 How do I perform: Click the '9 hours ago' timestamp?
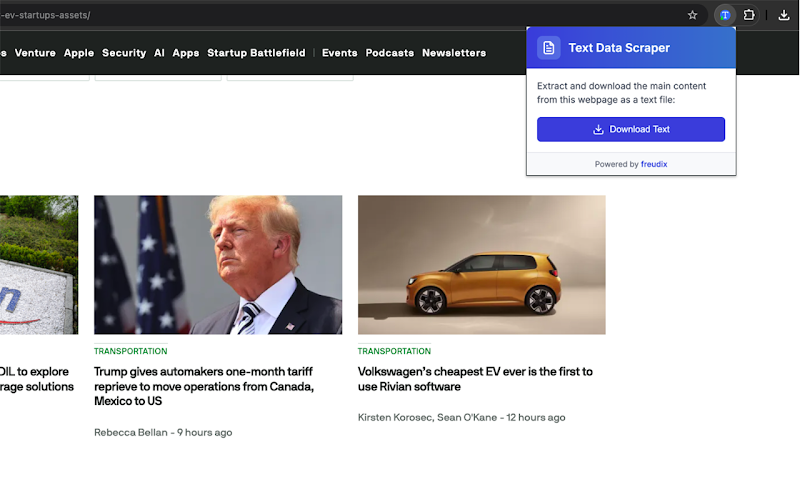[205, 433]
